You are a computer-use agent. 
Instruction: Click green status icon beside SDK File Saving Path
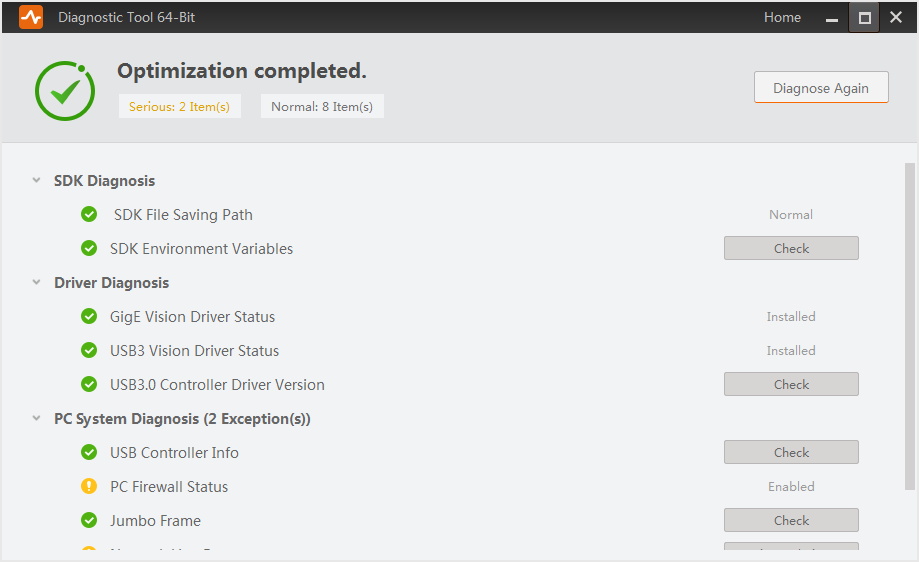(x=89, y=214)
